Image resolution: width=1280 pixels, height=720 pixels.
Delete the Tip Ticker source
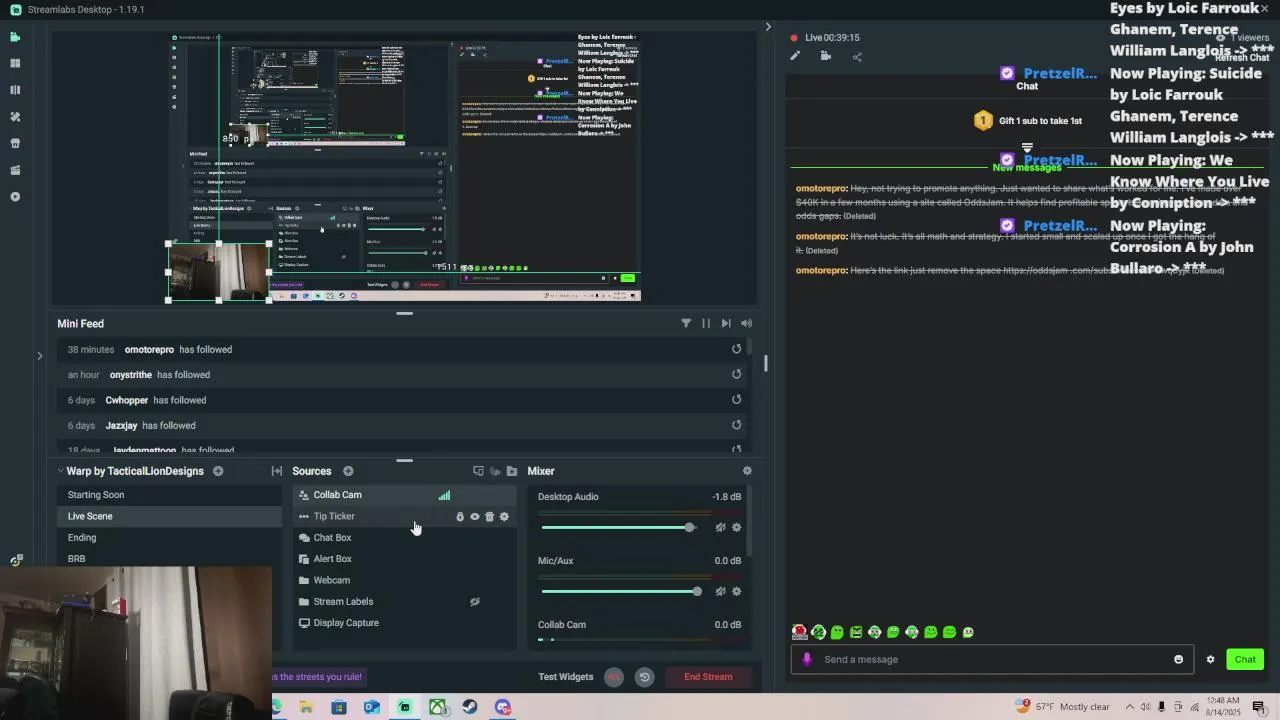(x=489, y=517)
